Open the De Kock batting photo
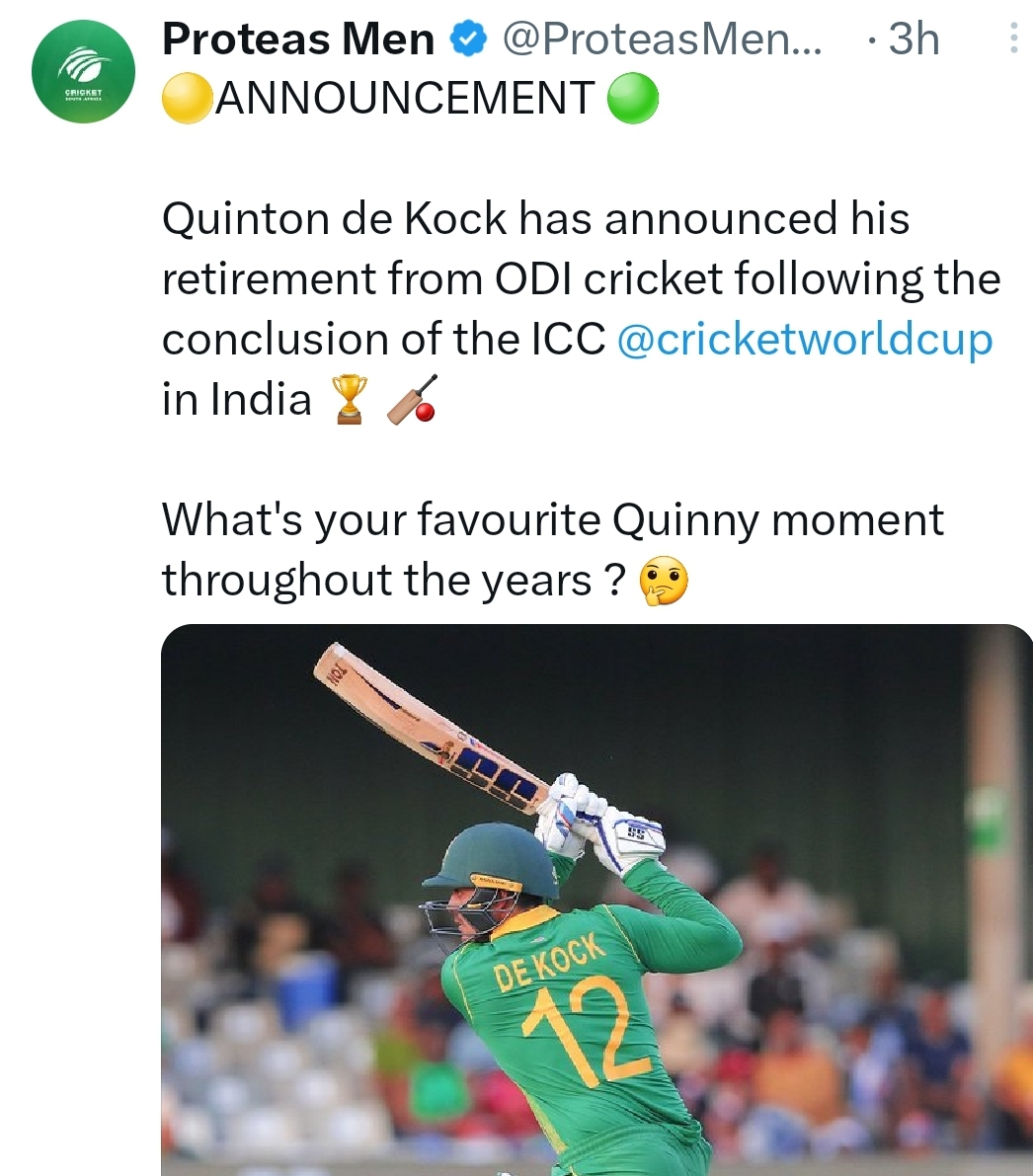The height and width of the screenshot is (1176, 1033). click(596, 900)
